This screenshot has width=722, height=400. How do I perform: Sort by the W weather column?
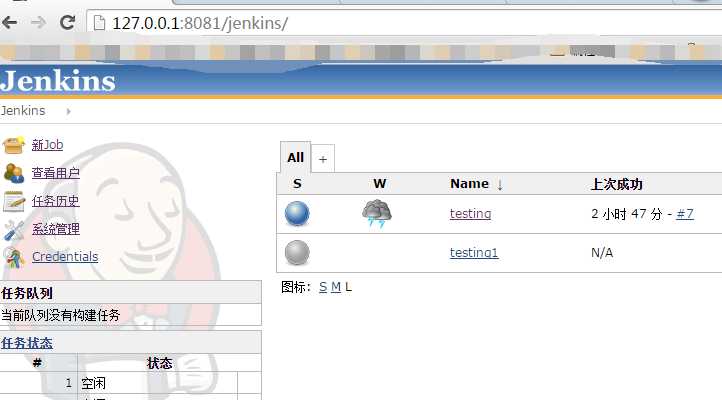[x=379, y=184]
